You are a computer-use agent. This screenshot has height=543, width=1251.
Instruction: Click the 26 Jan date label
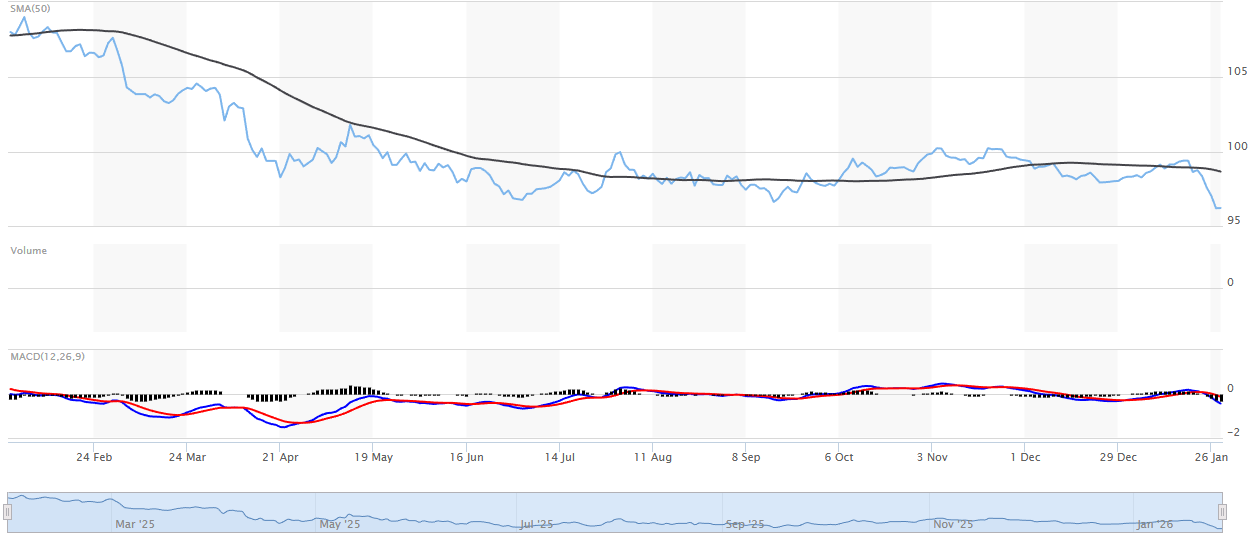click(x=1211, y=457)
